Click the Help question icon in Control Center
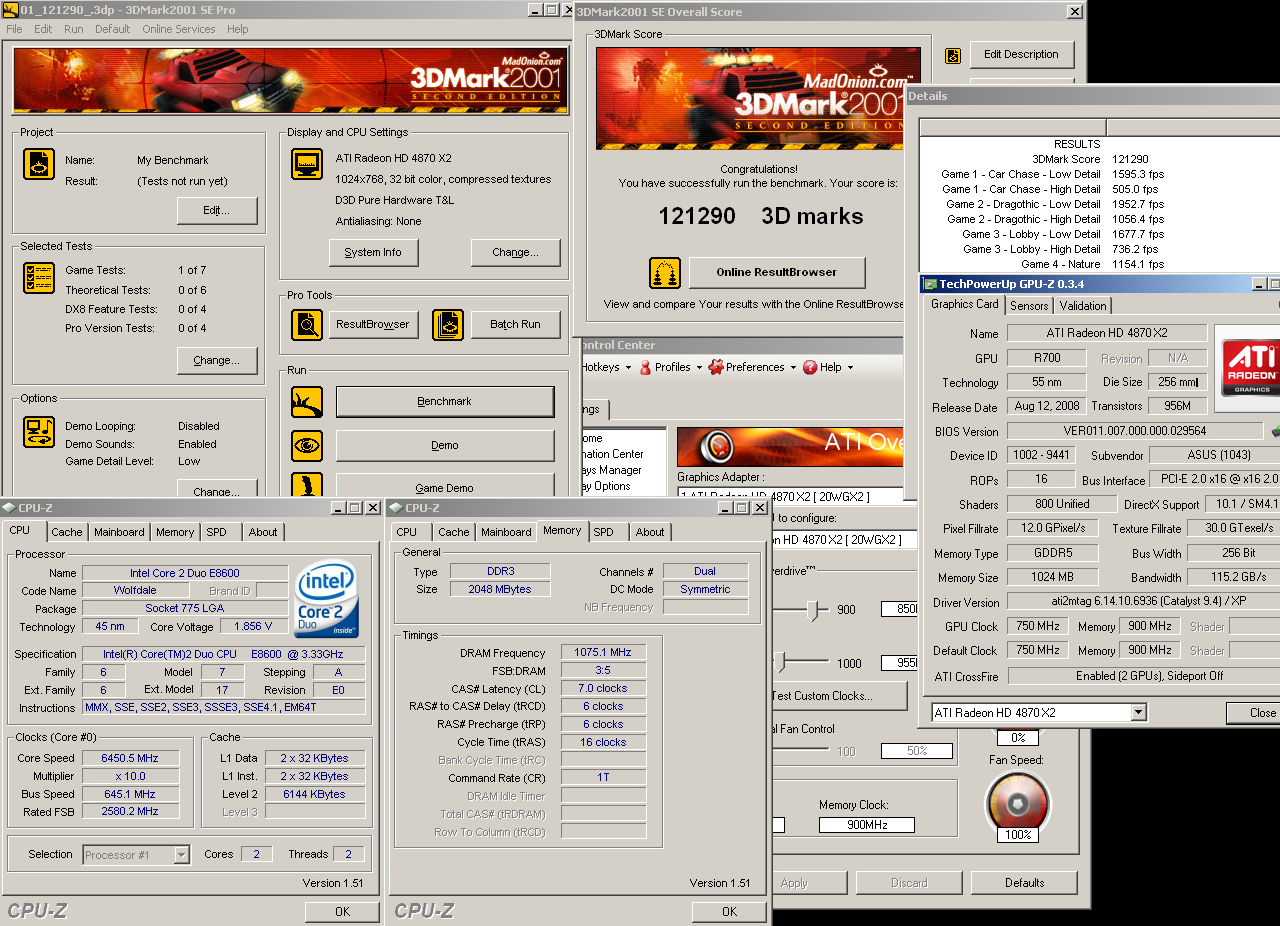 [x=810, y=367]
